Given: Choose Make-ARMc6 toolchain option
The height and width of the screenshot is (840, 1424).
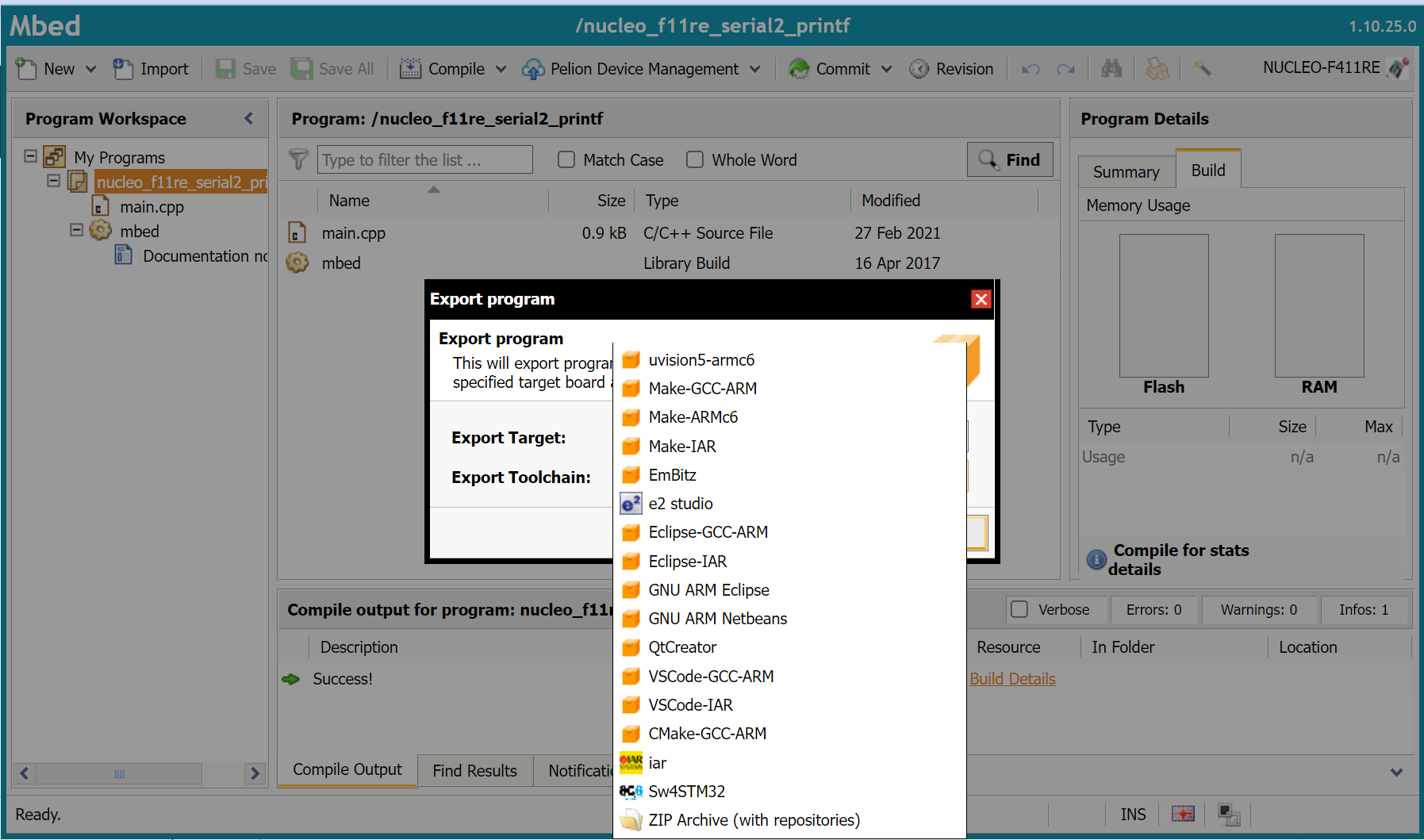Looking at the screenshot, I should (x=790, y=417).
